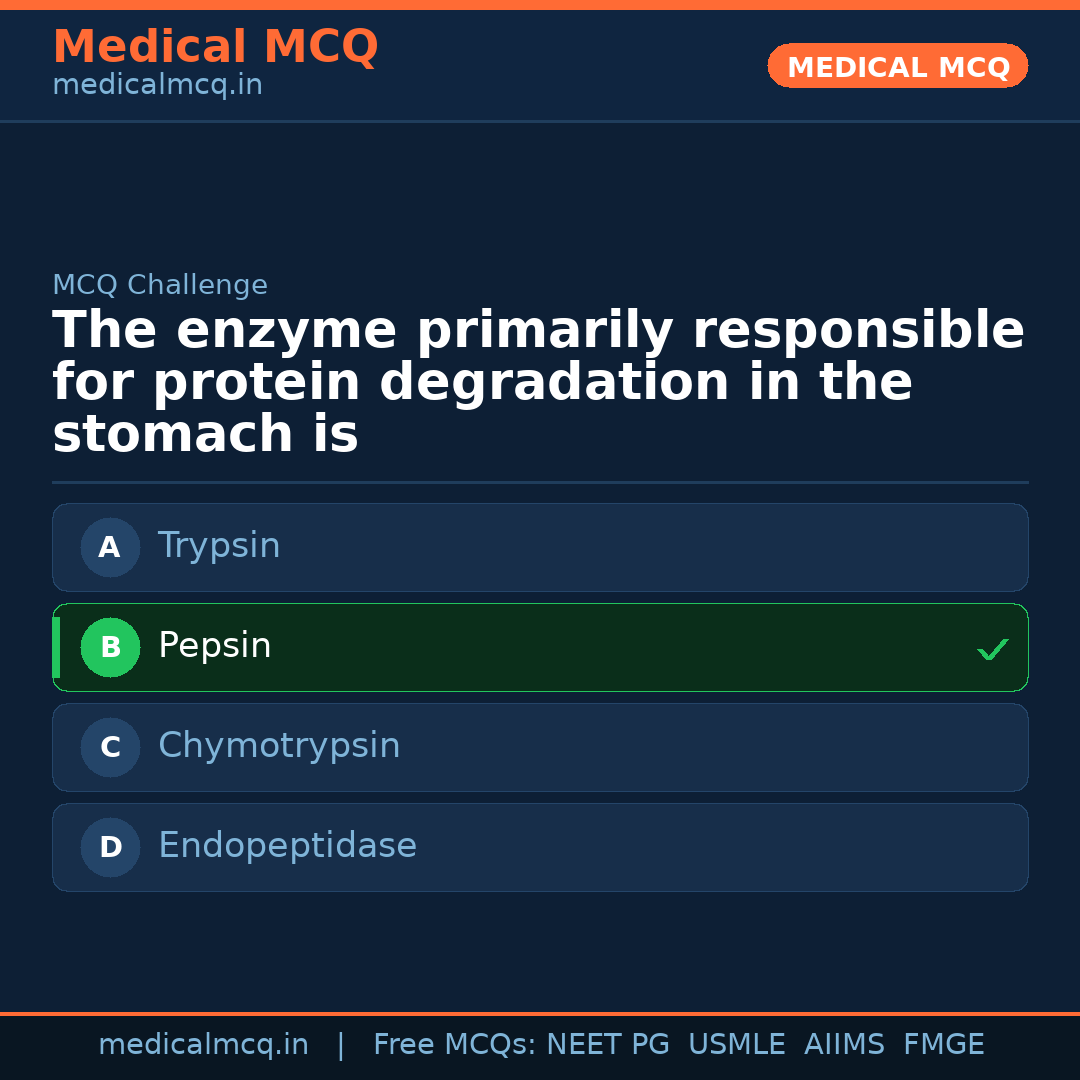This screenshot has height=1080, width=1080.
Task: Click the orange MEDICAL MCQ badge
Action: tap(898, 66)
